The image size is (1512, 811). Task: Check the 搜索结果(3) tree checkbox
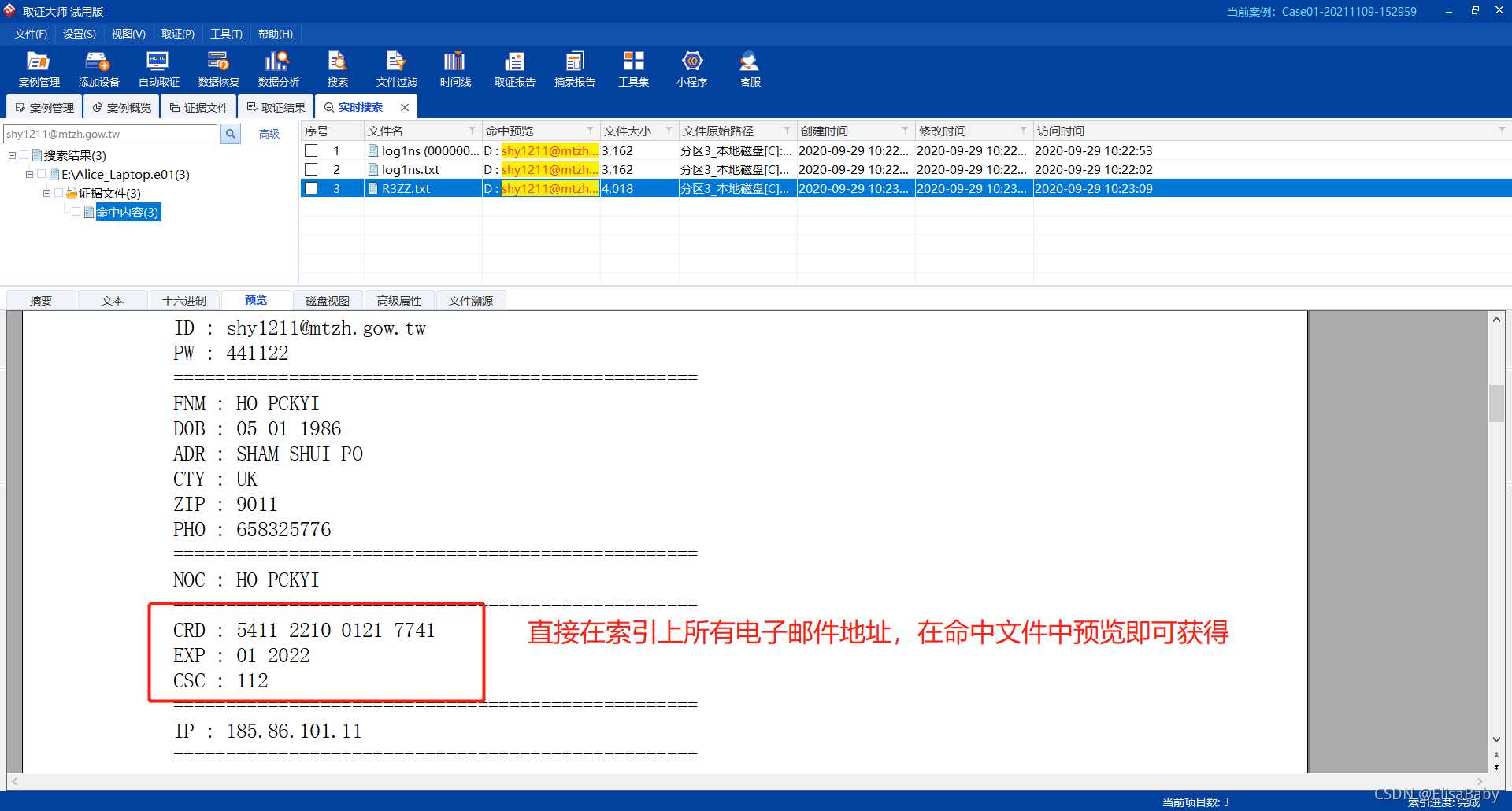click(24, 155)
